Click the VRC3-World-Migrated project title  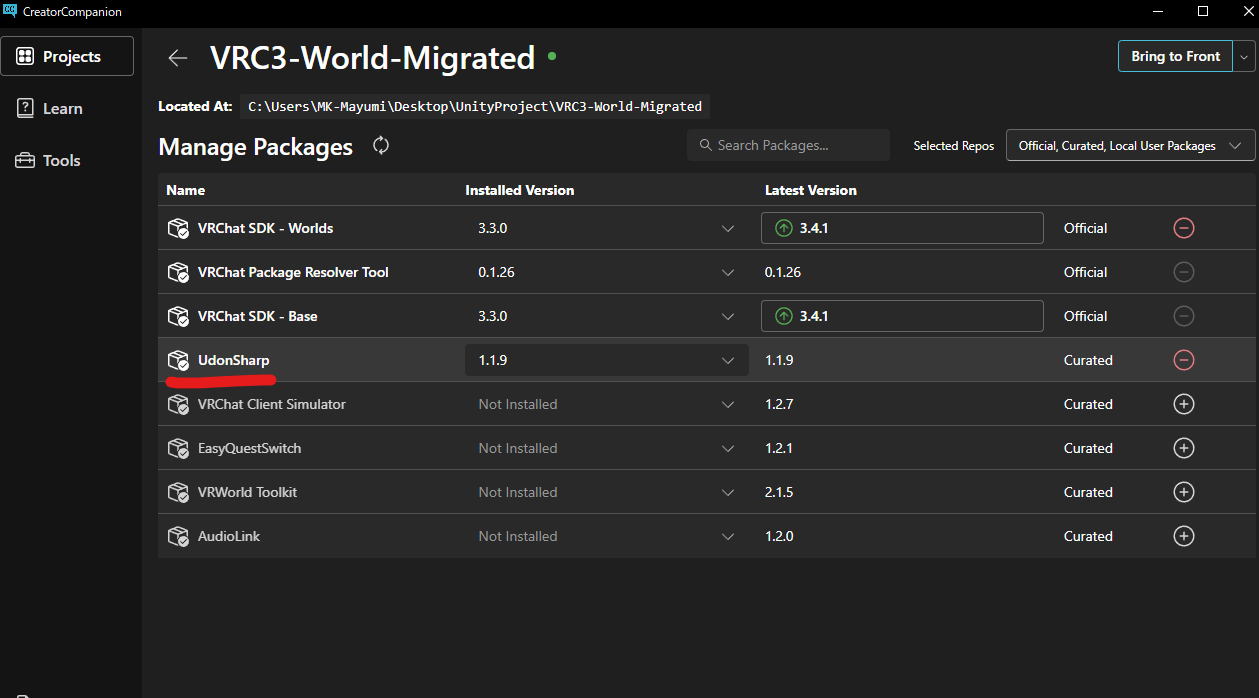(373, 58)
